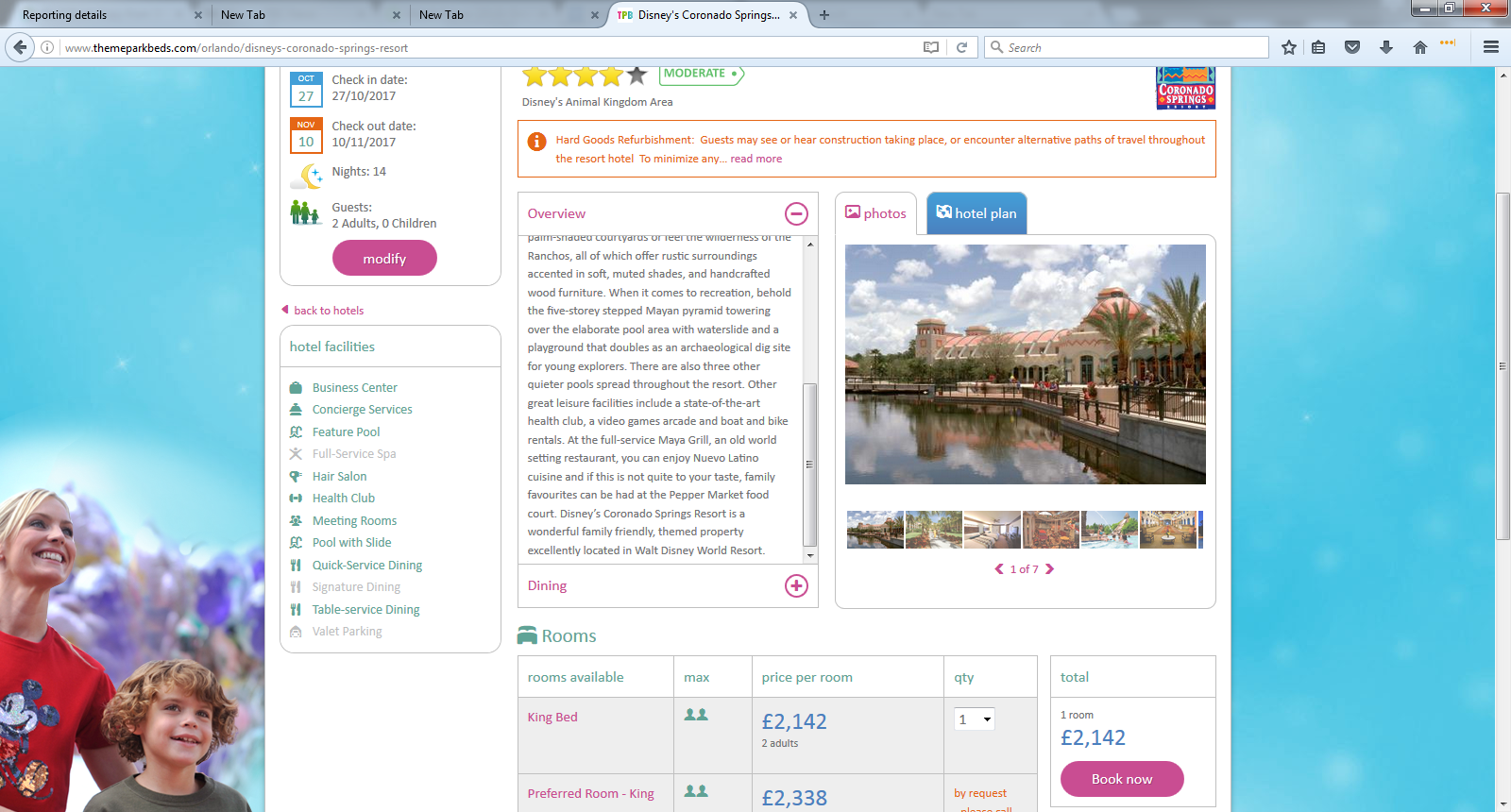
Task: Click the November 10 check-out calendar icon
Action: [306, 135]
